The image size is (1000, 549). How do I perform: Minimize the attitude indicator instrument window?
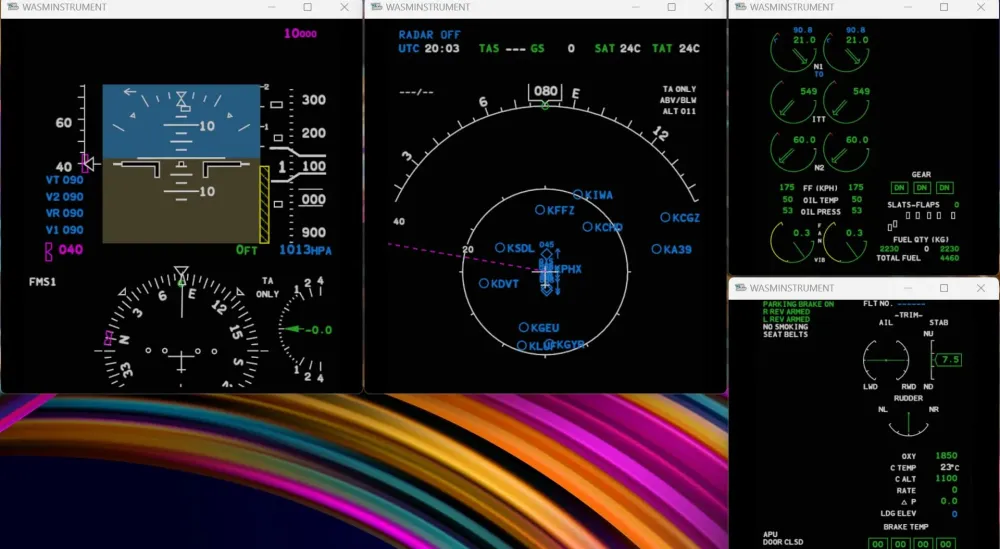pyautogui.click(x=272, y=7)
